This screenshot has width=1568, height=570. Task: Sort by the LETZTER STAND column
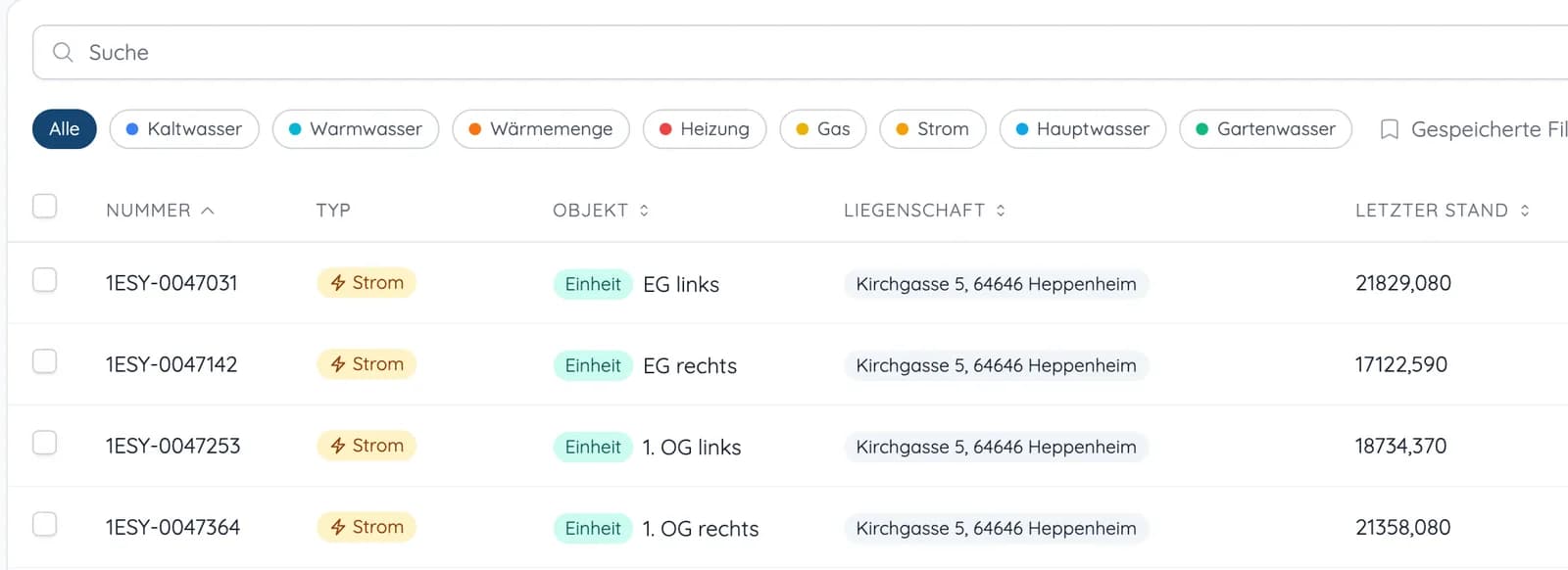(1442, 211)
